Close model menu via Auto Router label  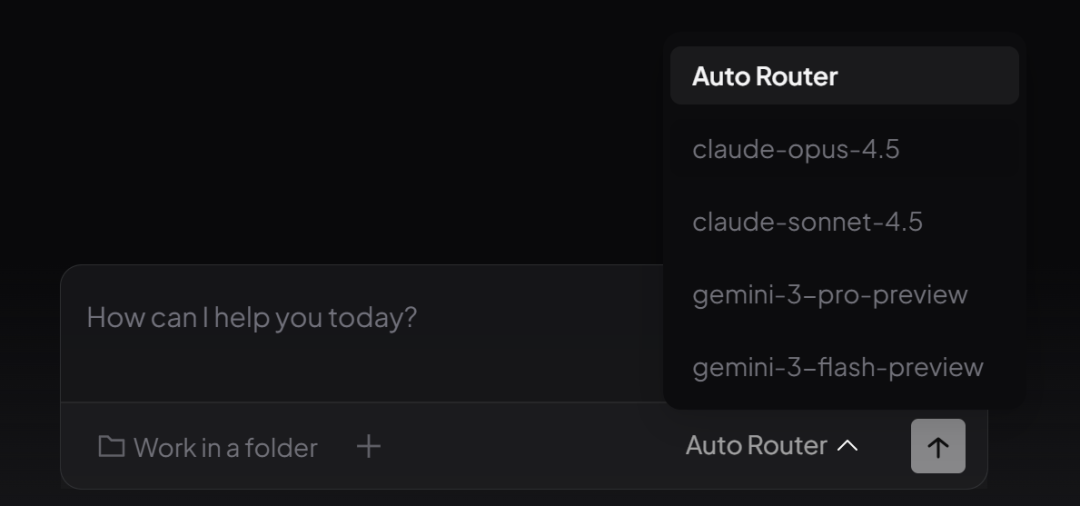[x=756, y=446]
